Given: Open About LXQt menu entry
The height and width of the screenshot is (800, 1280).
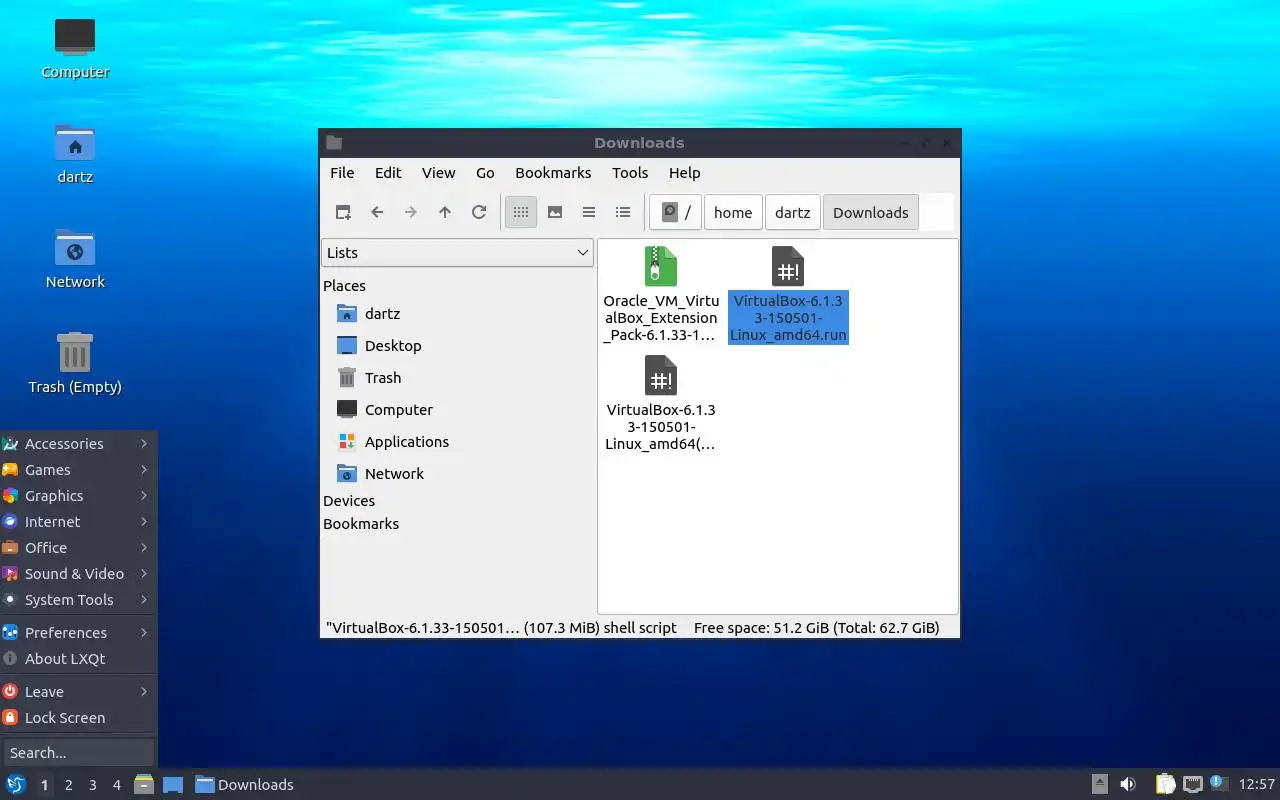Looking at the screenshot, I should pos(78,659).
